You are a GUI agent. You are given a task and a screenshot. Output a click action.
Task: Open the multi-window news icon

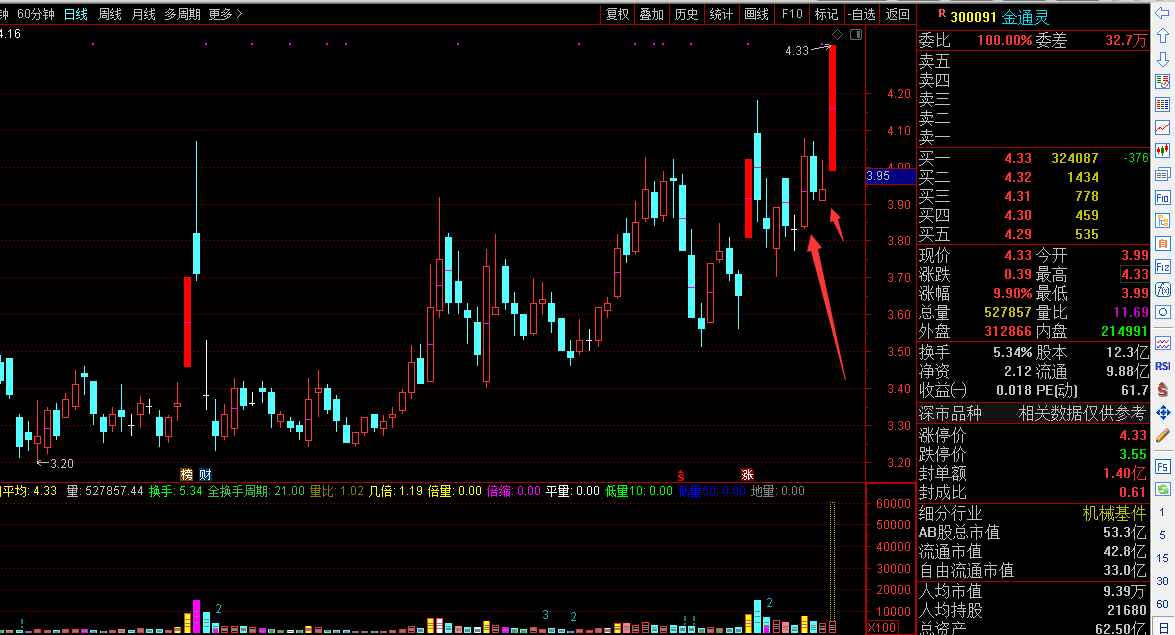tap(1162, 175)
